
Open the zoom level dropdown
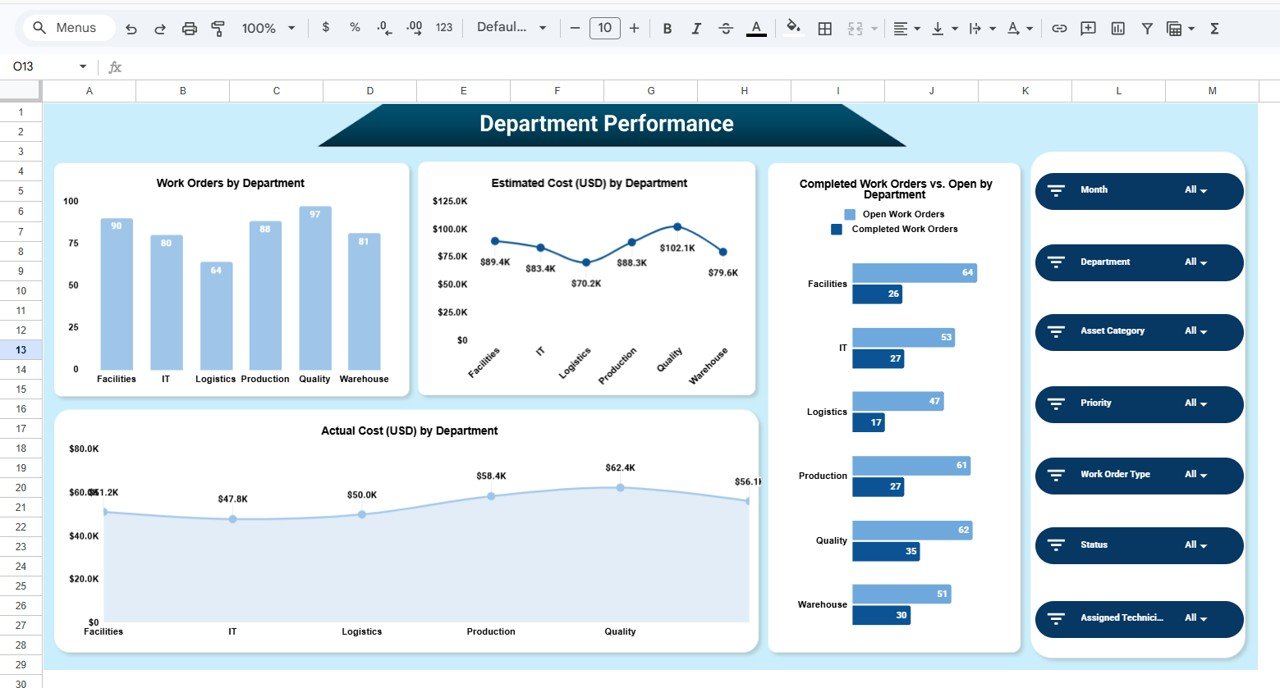coord(267,28)
